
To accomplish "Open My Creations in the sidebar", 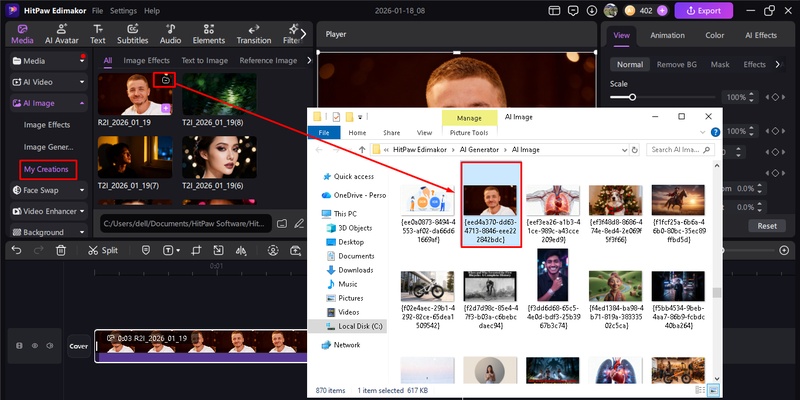I will coord(46,169).
